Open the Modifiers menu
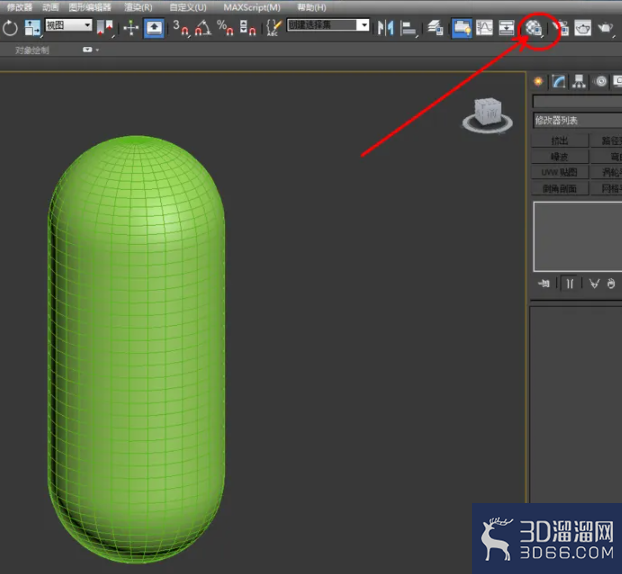Viewport: 622px width, 574px height. [19, 7]
